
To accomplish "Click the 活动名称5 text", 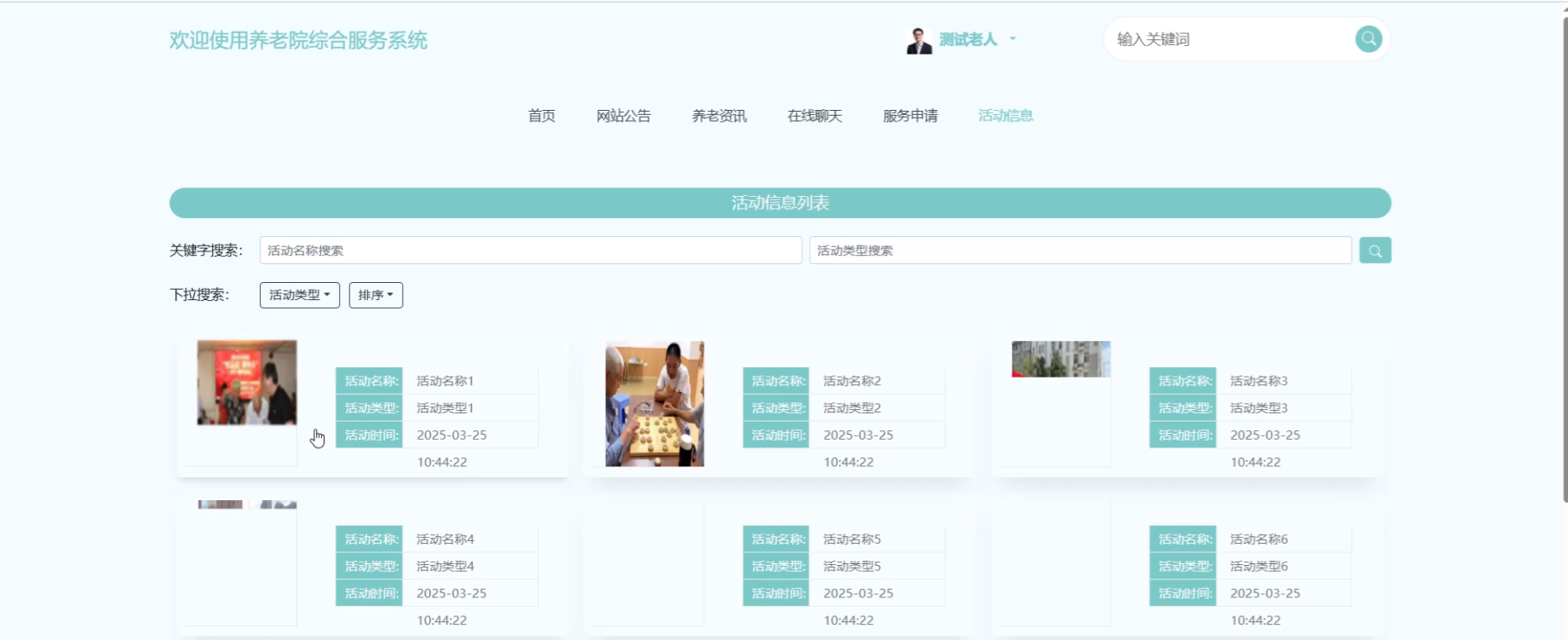I will 852,539.
